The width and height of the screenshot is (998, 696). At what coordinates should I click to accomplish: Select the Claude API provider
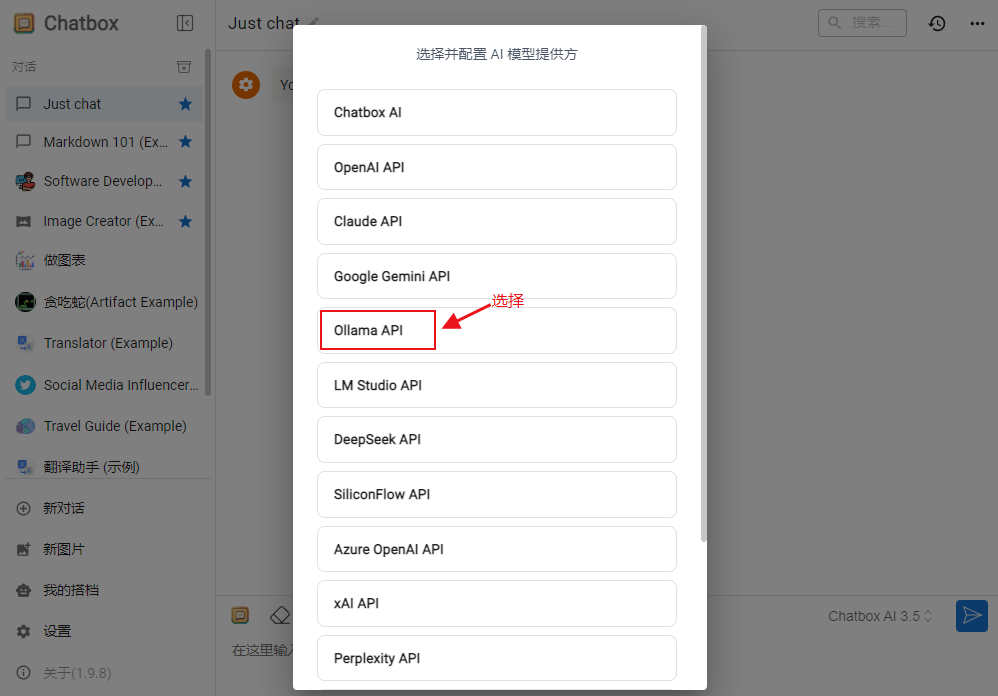496,221
